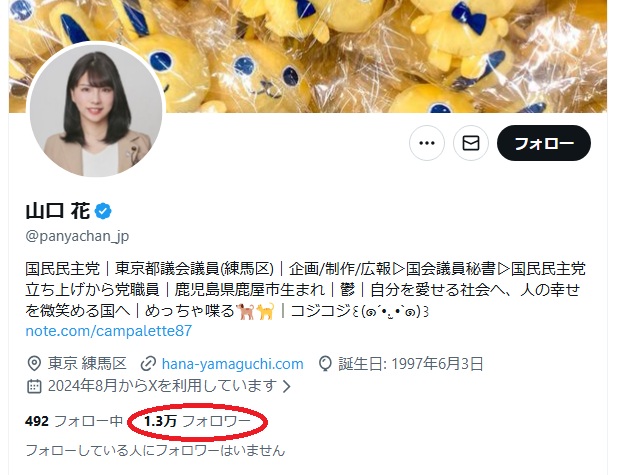The width and height of the screenshot is (625, 475).
Task: Expand the chevron after 2024年8月からXを利用しています
Action: pyautogui.click(x=287, y=386)
